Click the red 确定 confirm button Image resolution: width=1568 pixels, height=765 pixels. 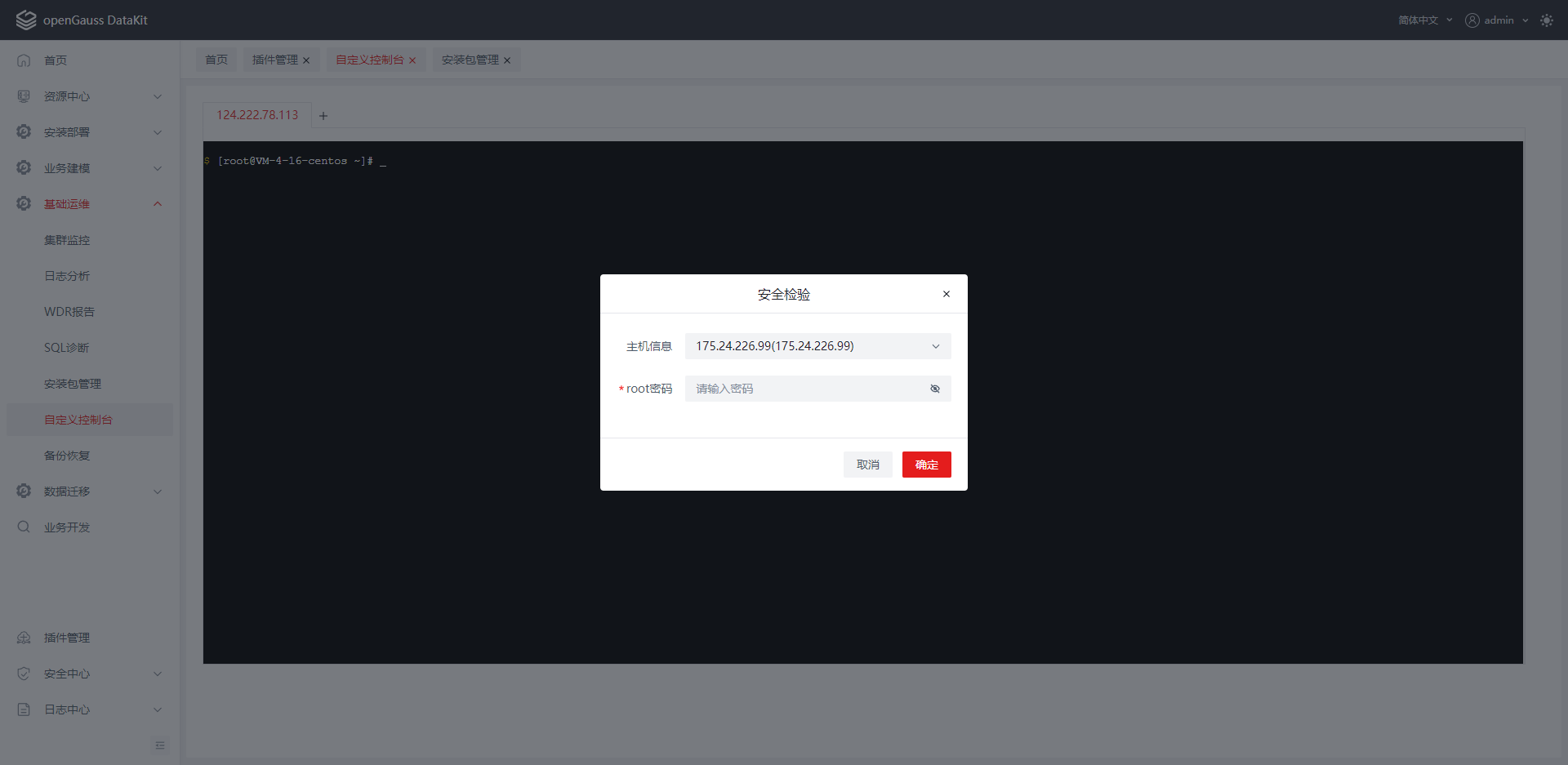pos(926,465)
